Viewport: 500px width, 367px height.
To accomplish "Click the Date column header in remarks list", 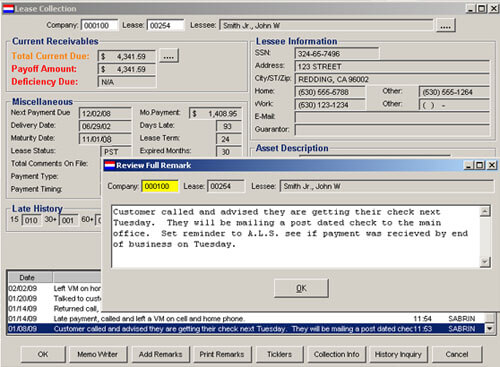I will 30,277.
